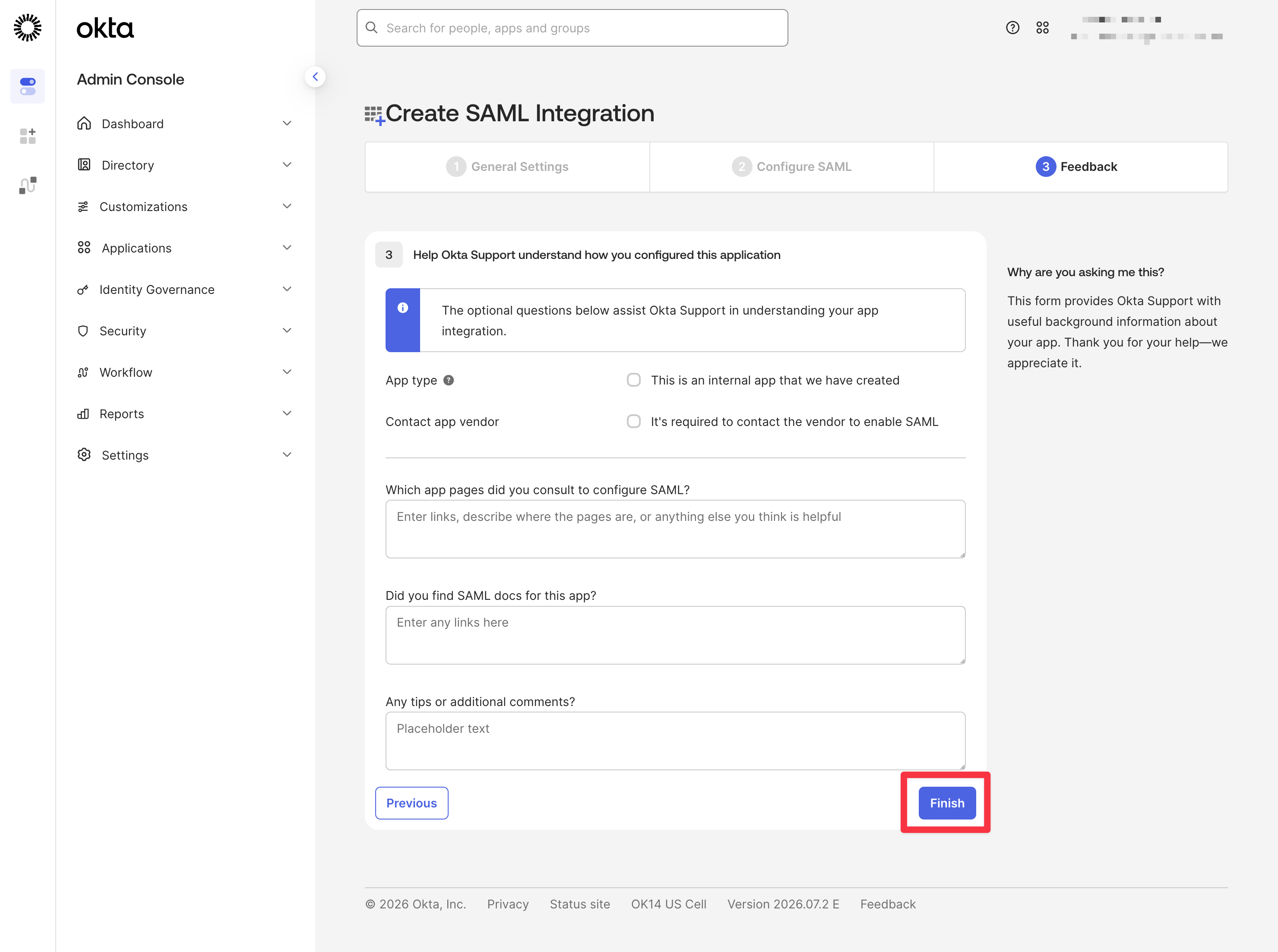Viewport: 1278px width, 952px height.
Task: Expand the Settings menu chevron
Action: tap(287, 455)
